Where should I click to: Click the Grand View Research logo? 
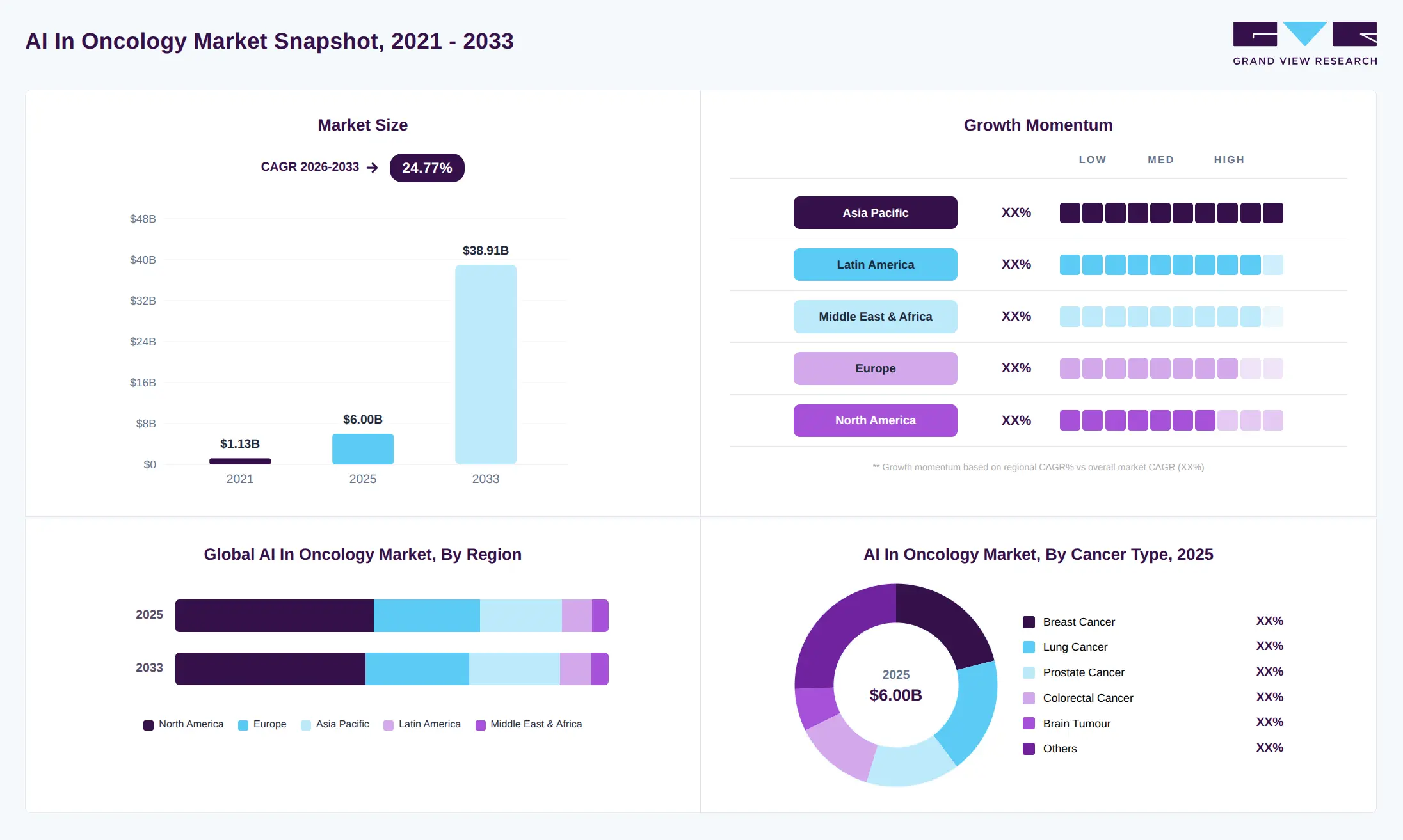[1305, 44]
